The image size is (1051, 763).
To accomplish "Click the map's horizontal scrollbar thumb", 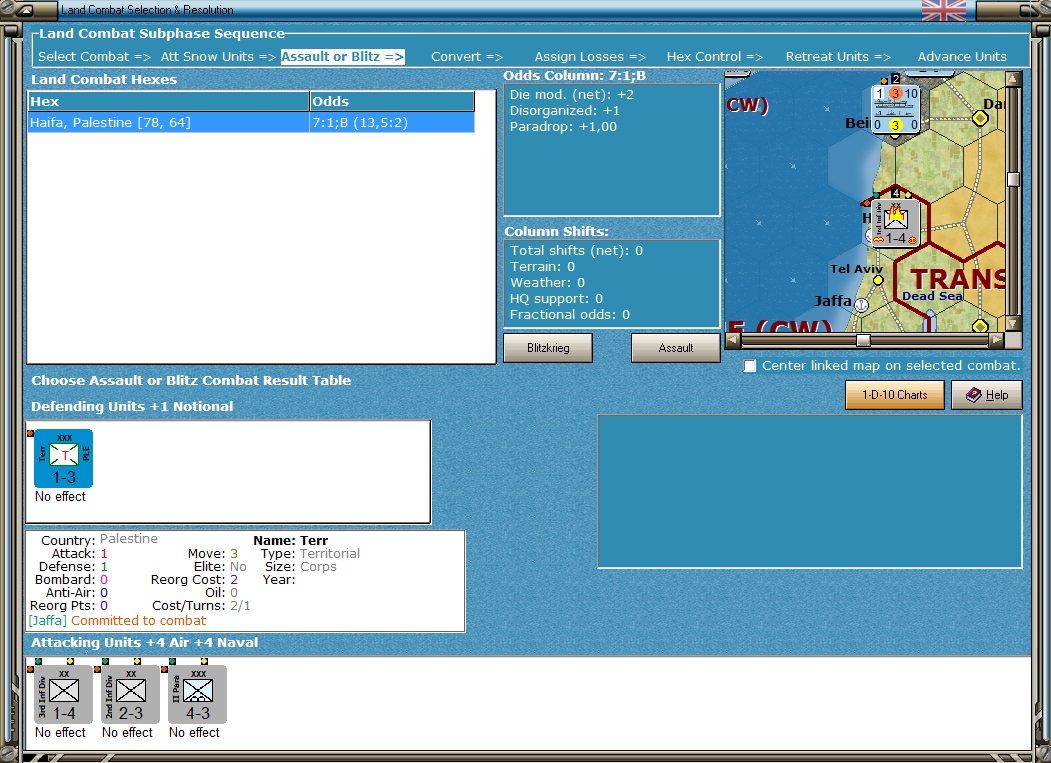I will point(863,341).
